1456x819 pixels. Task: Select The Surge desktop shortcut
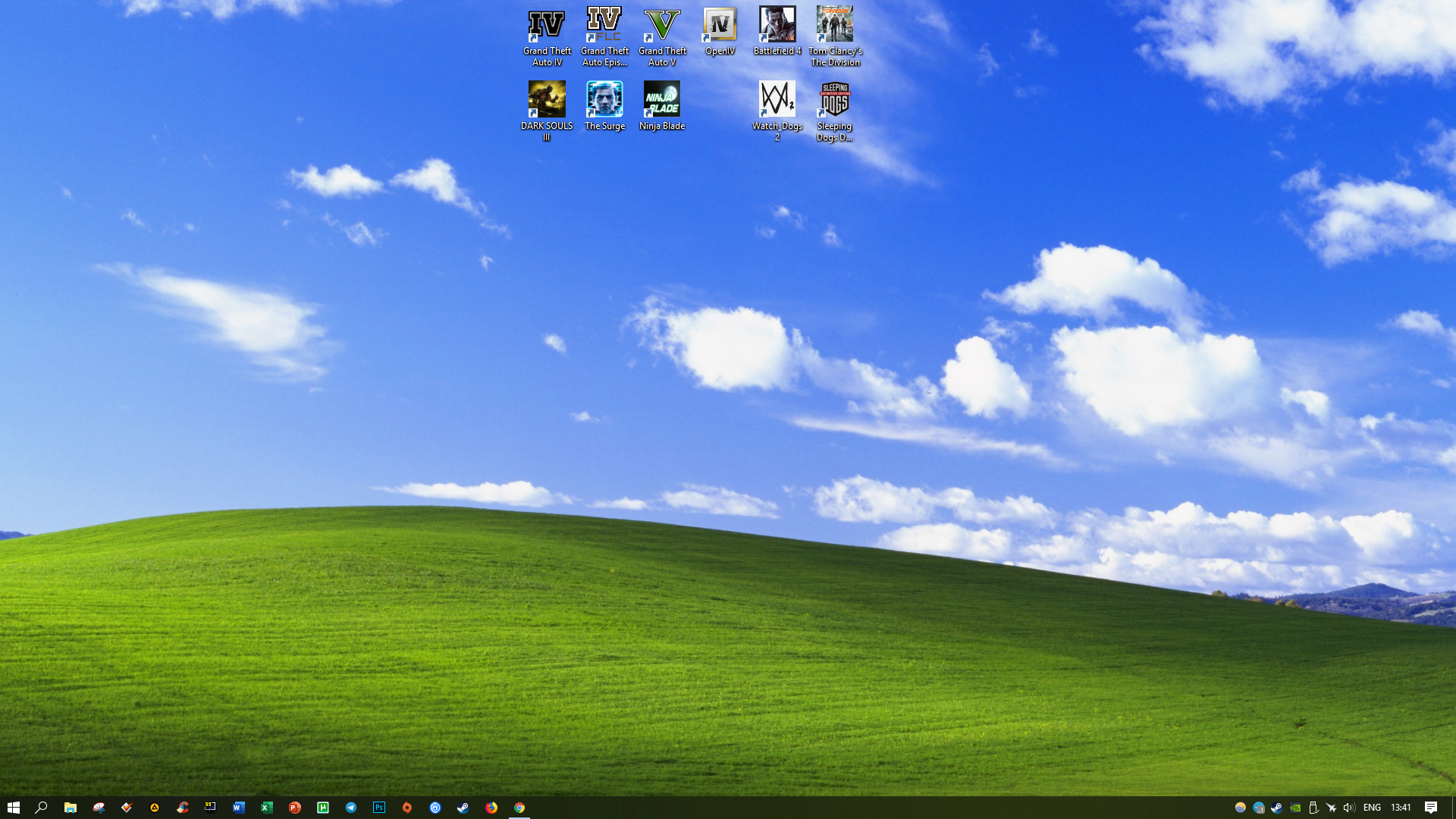[x=604, y=106]
